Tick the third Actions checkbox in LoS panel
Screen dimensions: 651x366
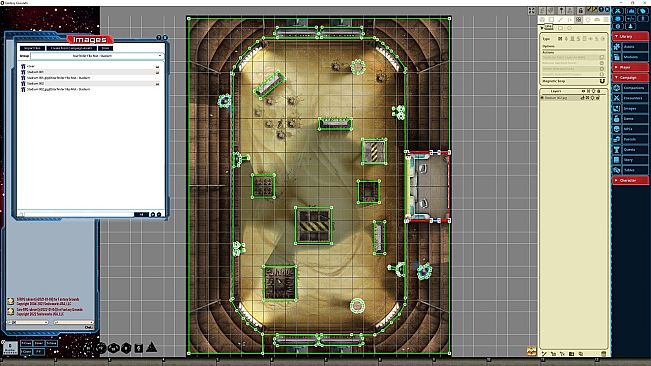[602, 69]
